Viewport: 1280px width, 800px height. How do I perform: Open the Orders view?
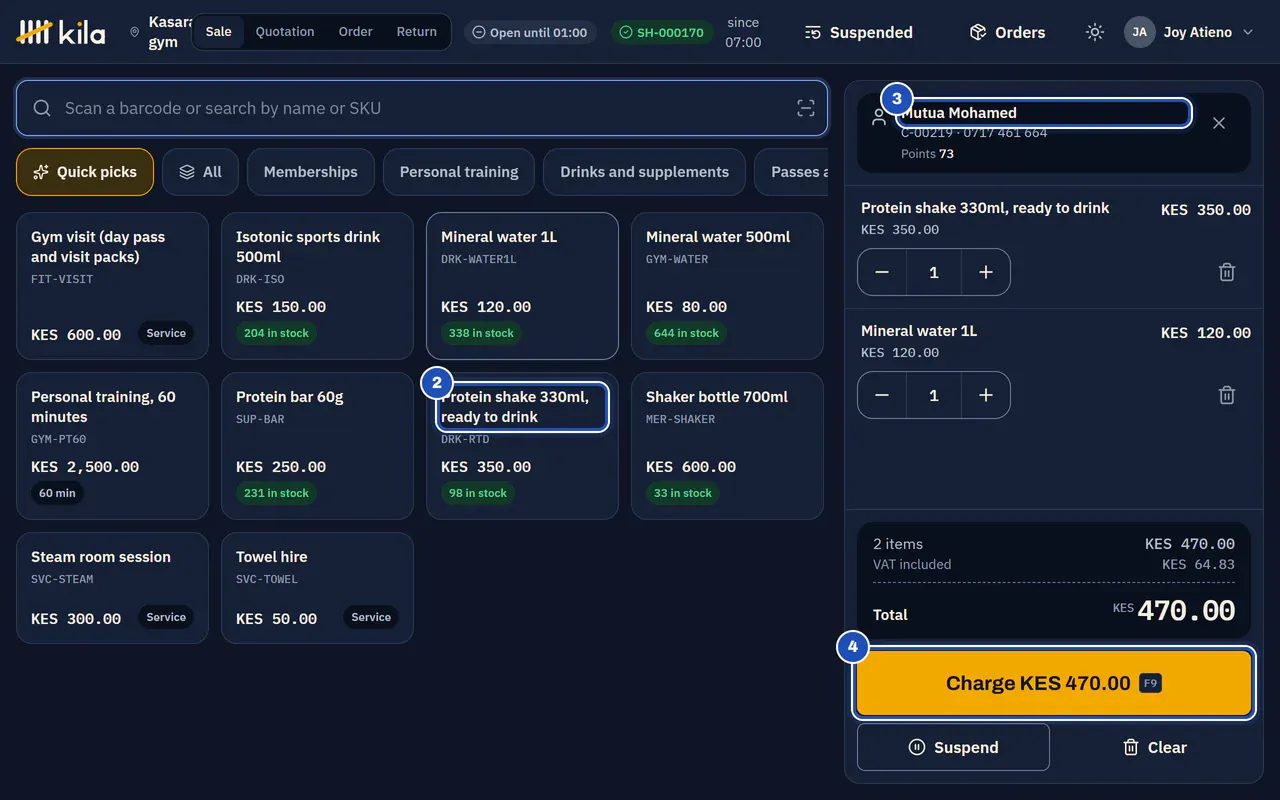[x=1007, y=32]
